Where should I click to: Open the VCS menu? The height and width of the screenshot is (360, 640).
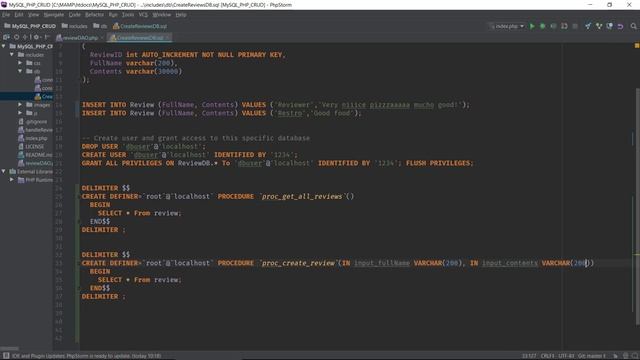click(143, 15)
